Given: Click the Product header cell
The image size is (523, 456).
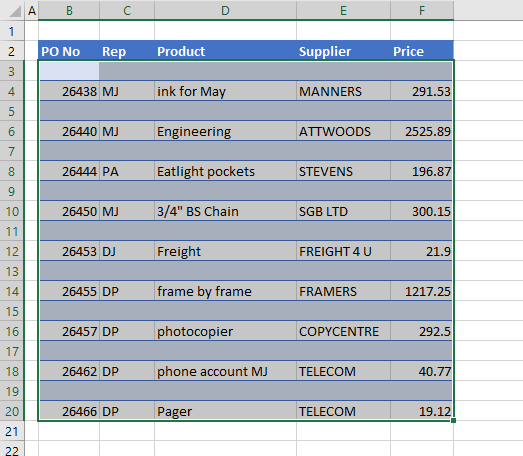Looking at the screenshot, I should 225,51.
